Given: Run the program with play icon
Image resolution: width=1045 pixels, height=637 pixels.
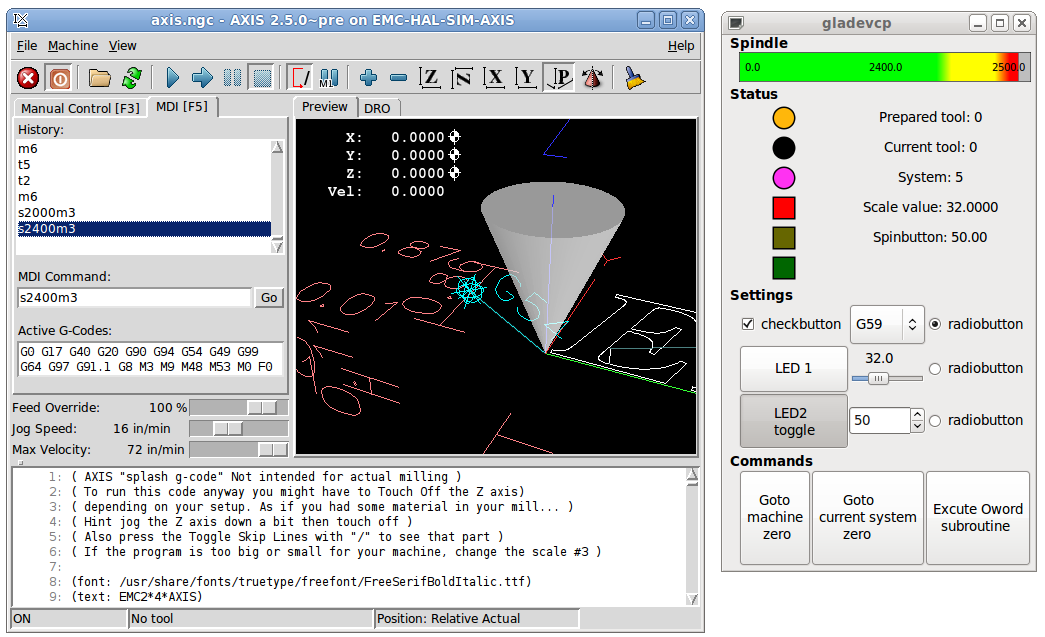Looking at the screenshot, I should tap(173, 78).
